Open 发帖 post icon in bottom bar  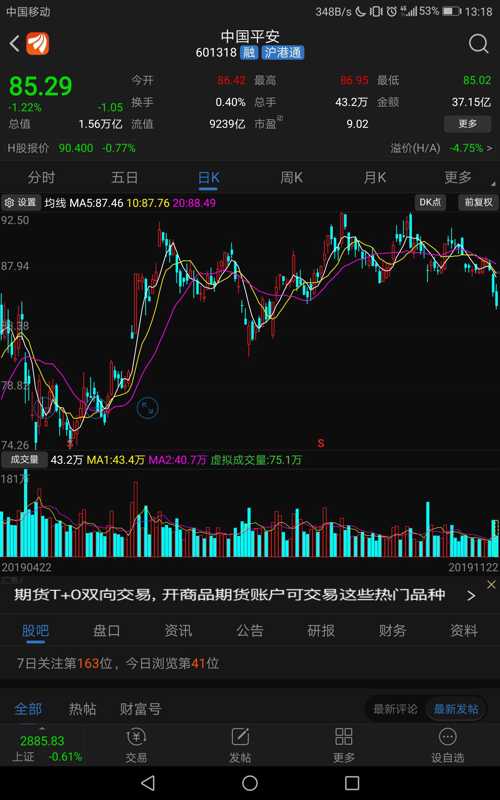(x=240, y=745)
